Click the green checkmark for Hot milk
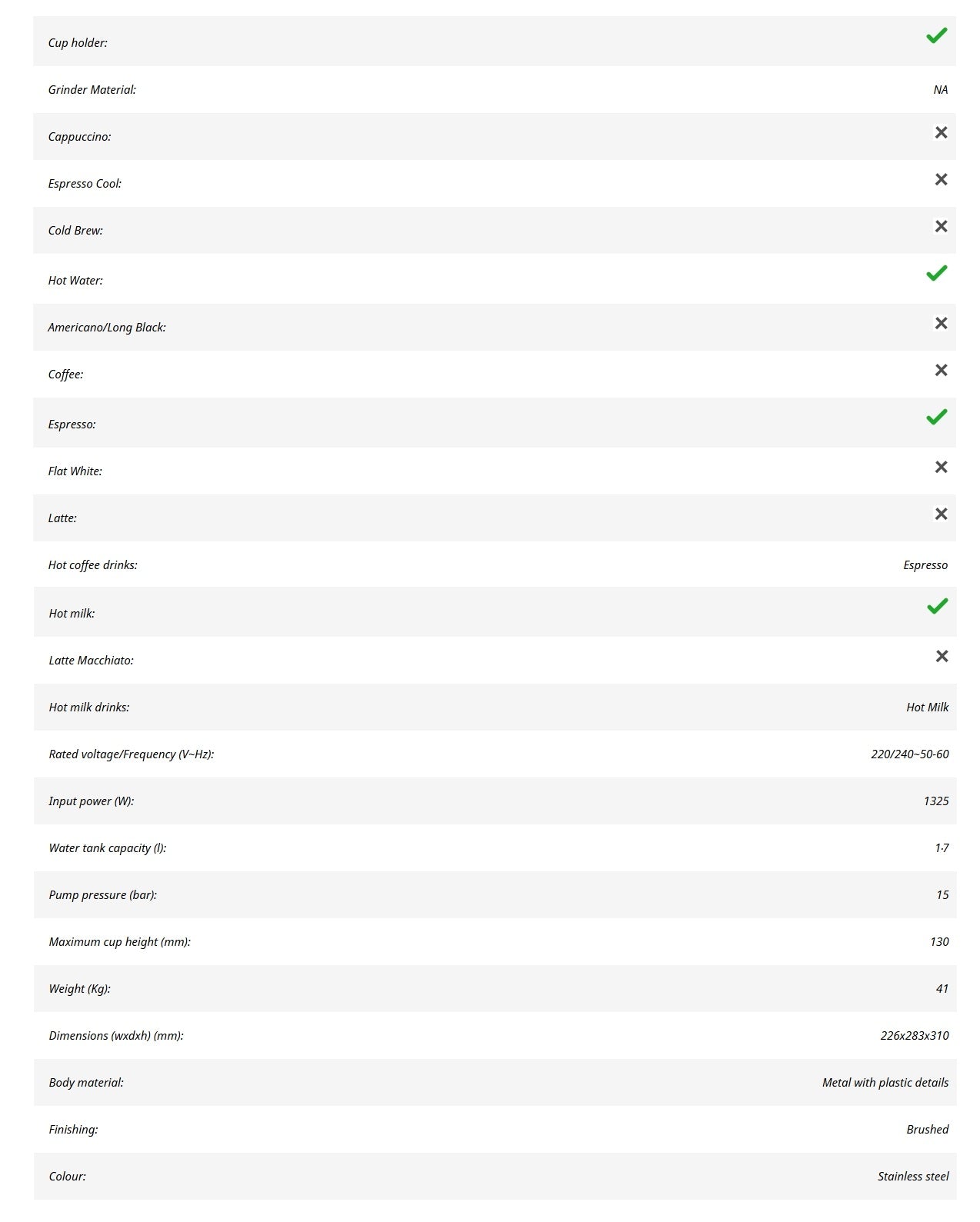Viewport: 980px width, 1222px height. (937, 607)
